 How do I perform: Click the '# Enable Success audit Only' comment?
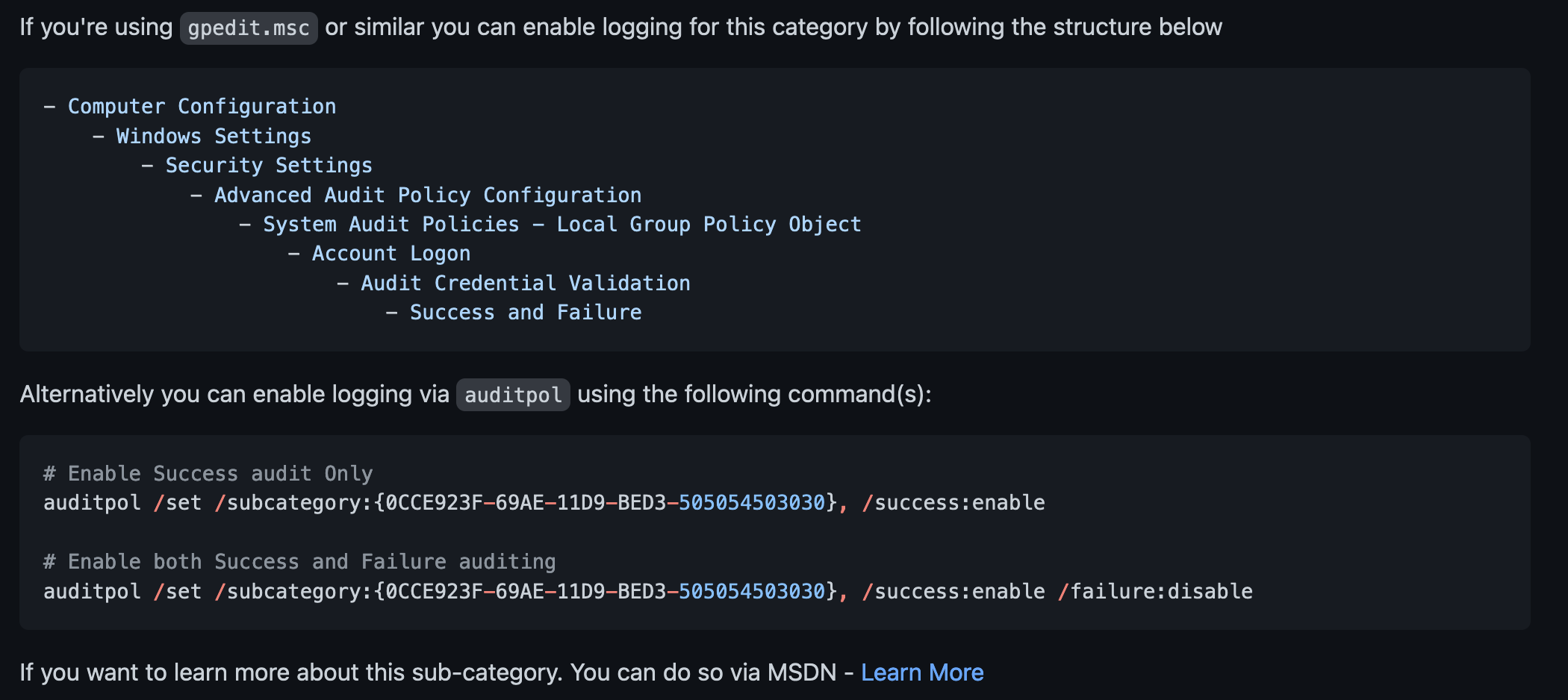[208, 474]
